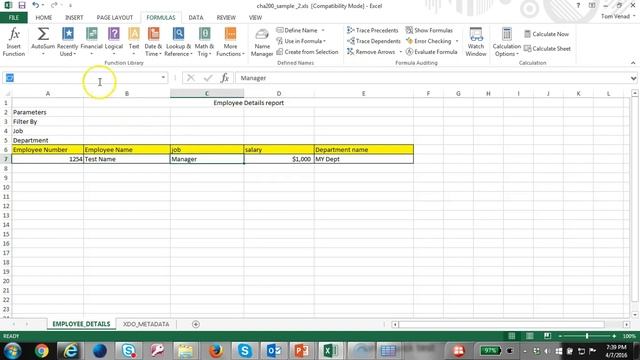Expand the Define Name dropdown arrow
The image size is (640, 360).
tap(323, 30)
